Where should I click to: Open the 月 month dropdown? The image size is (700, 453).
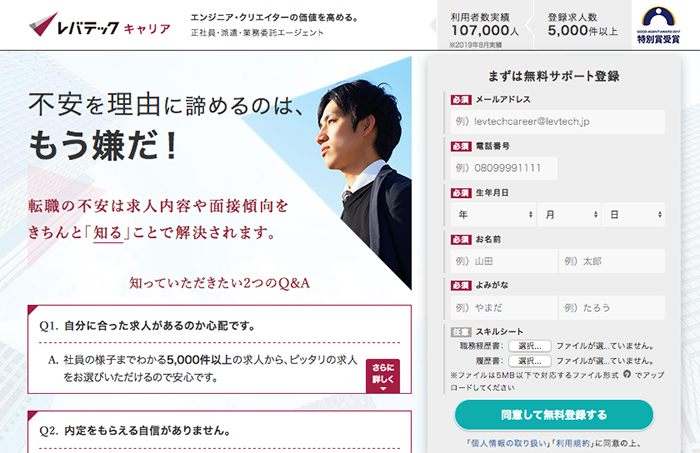click(569, 215)
